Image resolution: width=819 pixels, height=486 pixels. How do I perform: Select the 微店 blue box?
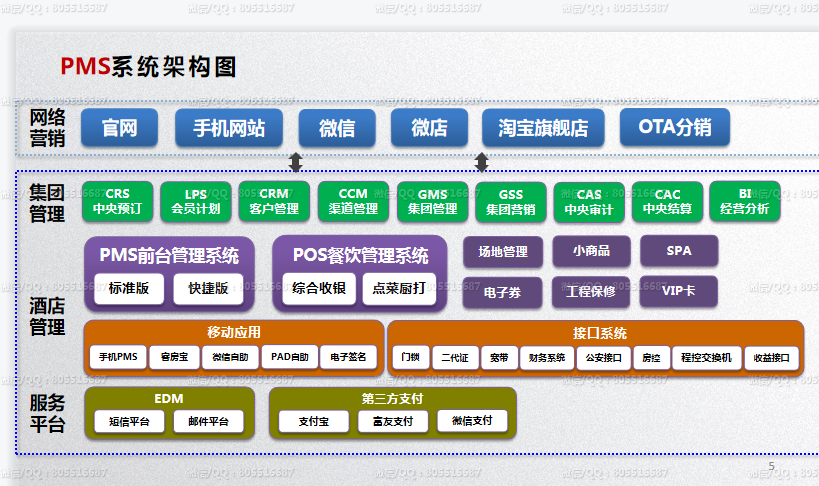click(429, 128)
